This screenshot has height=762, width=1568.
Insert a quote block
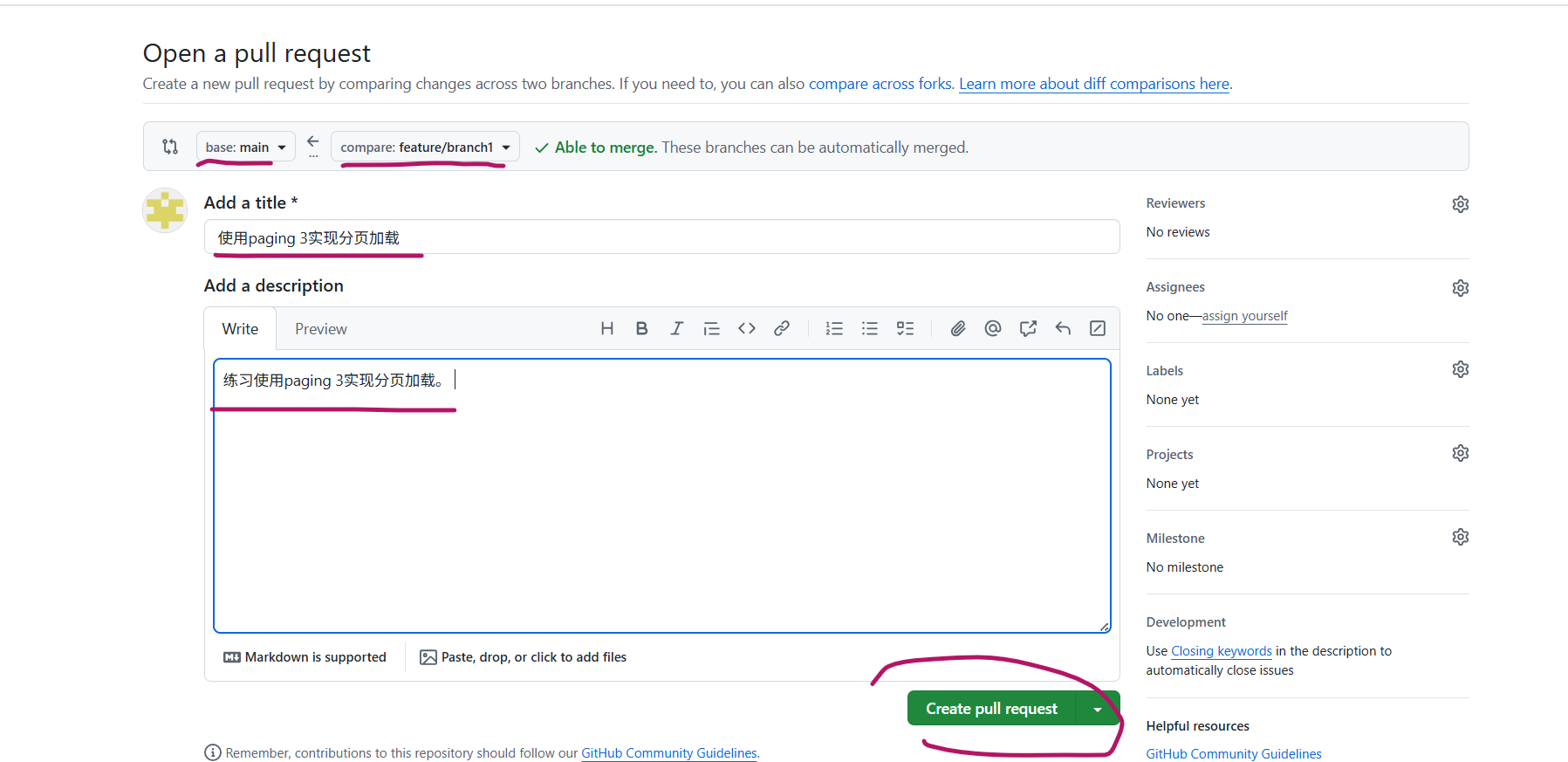712,328
